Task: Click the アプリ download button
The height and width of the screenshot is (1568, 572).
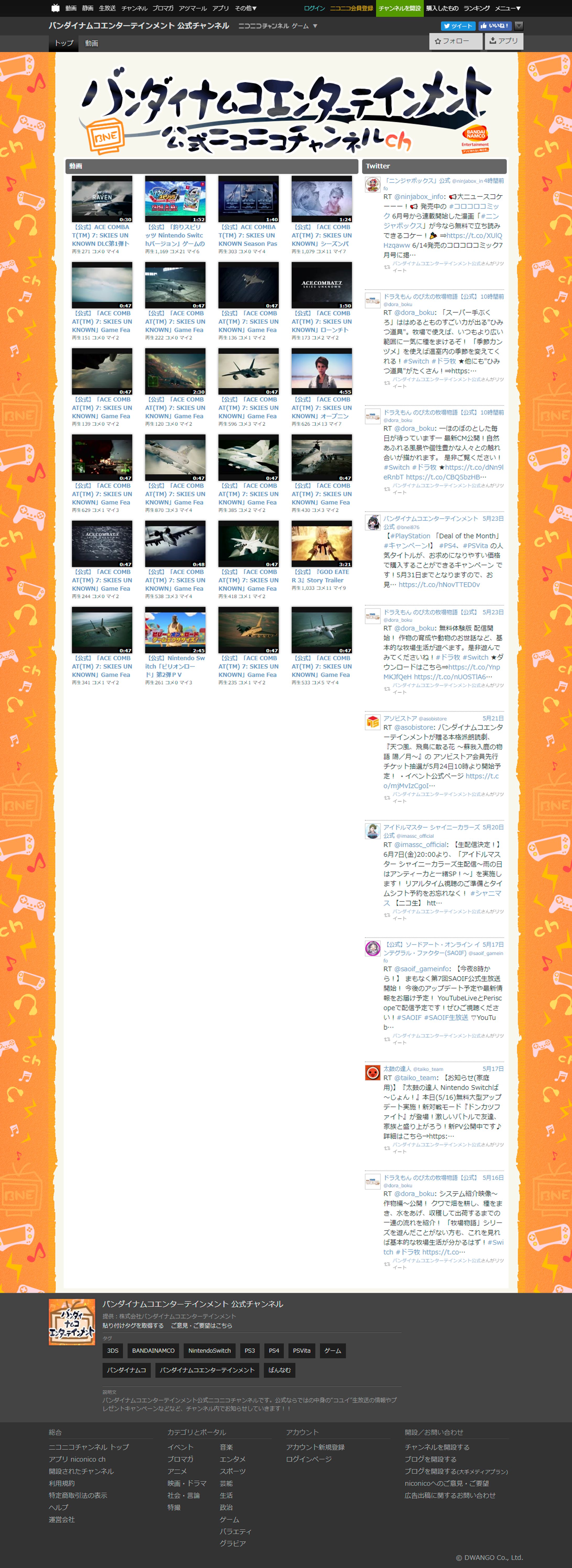Action: 504,41
